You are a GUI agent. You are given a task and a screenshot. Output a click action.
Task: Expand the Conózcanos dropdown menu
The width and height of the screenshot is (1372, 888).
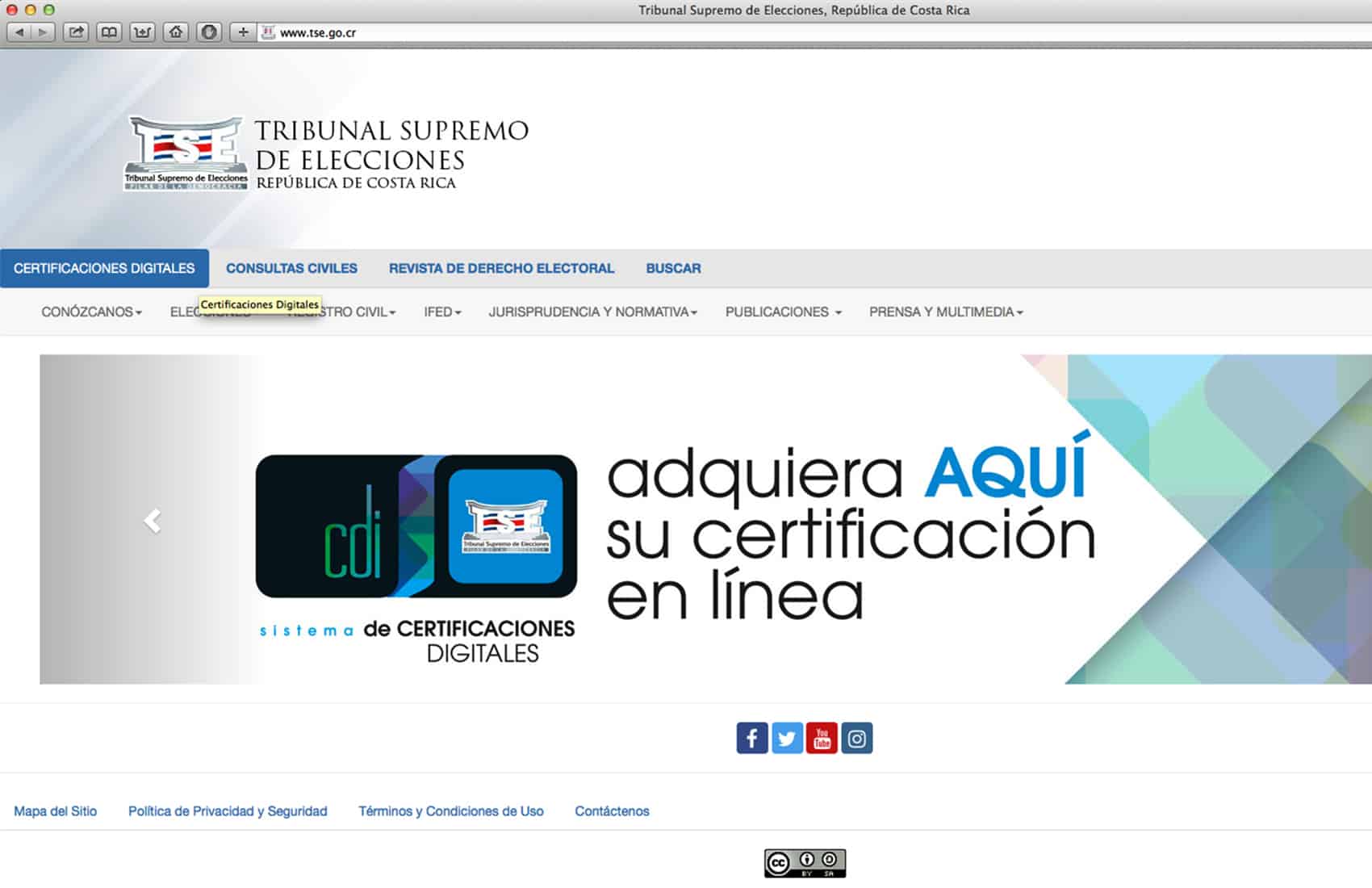click(x=91, y=312)
